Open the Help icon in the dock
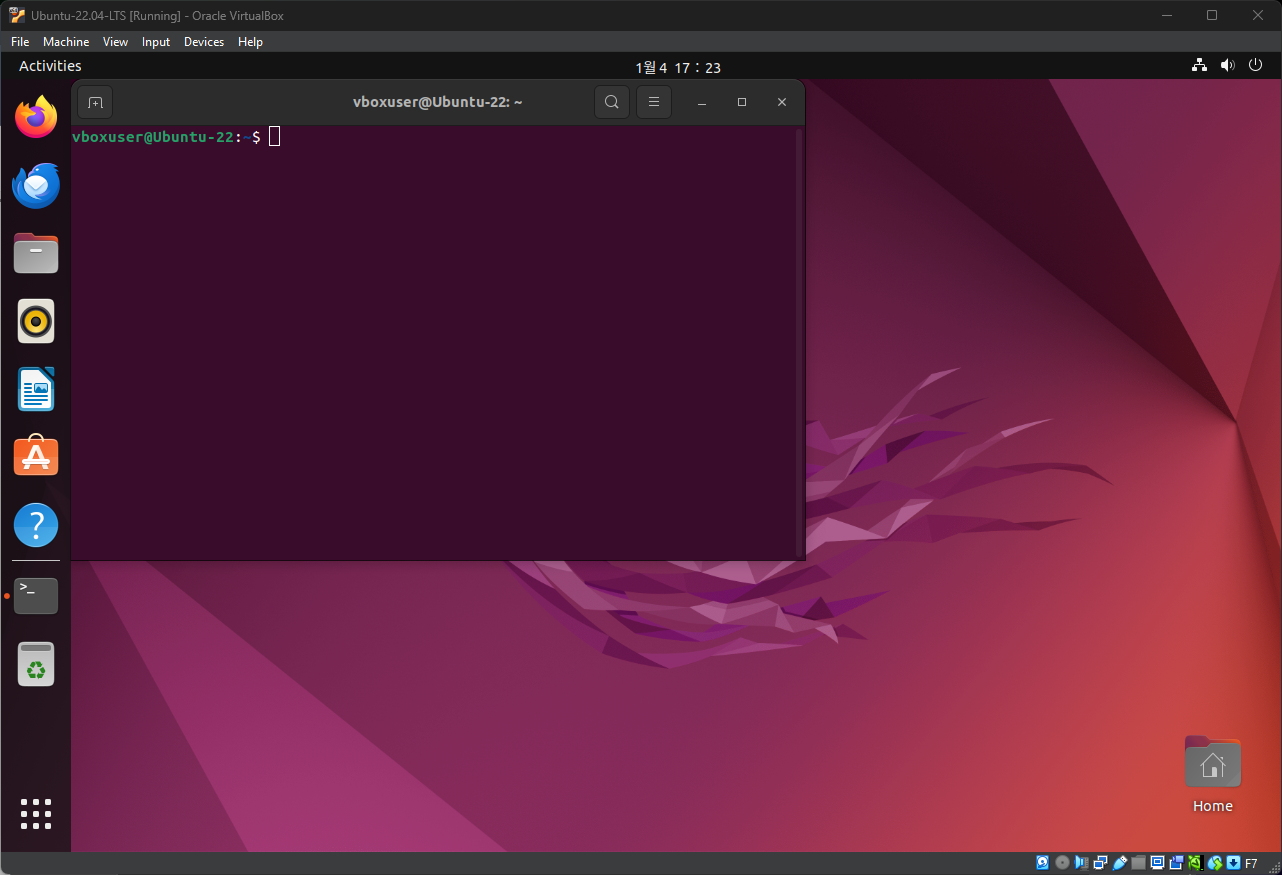The width and height of the screenshot is (1282, 875). (x=36, y=524)
